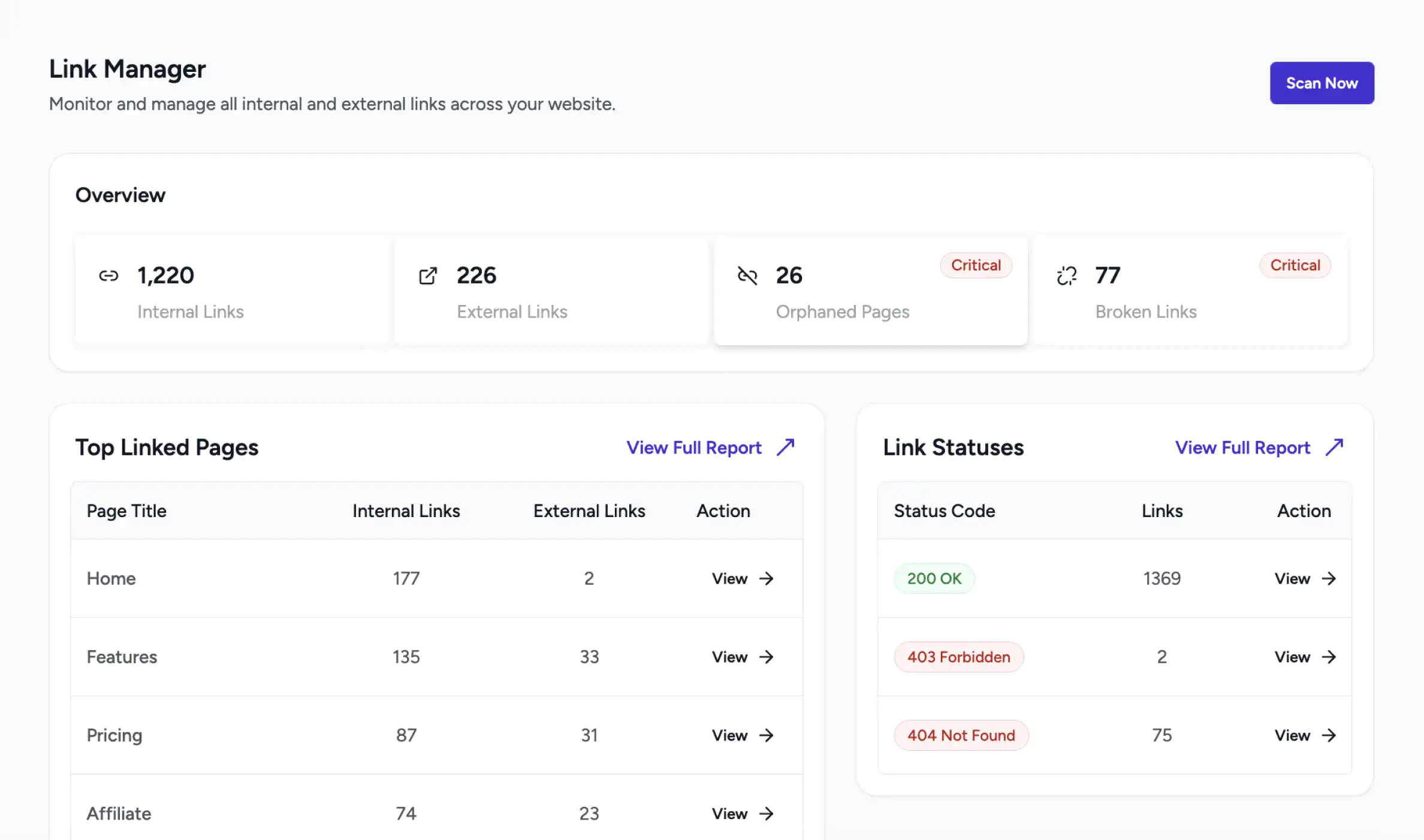The height and width of the screenshot is (840, 1424).
Task: Start a scan with Scan Now
Action: click(x=1322, y=83)
